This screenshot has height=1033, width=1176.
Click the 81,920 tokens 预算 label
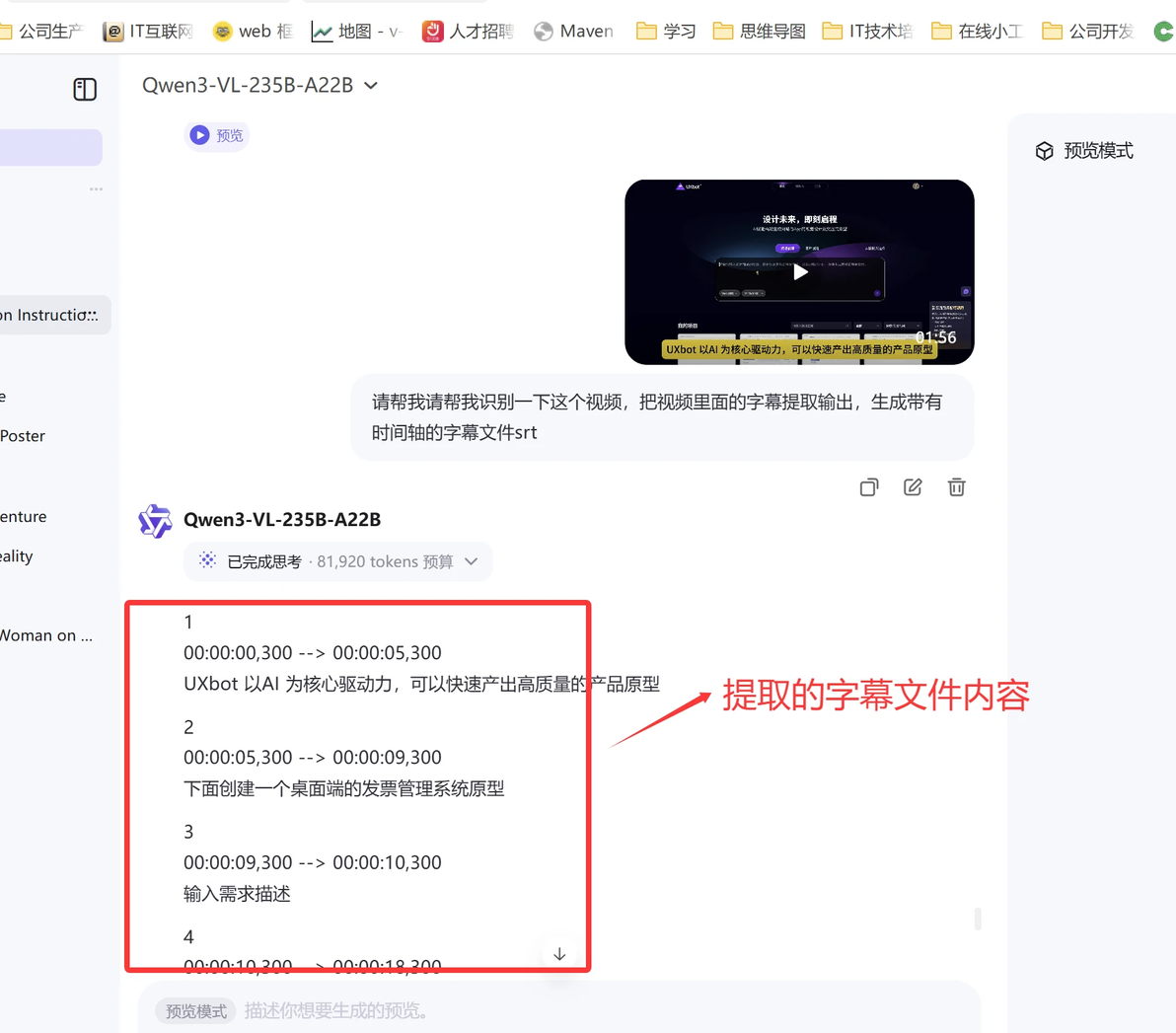(385, 562)
